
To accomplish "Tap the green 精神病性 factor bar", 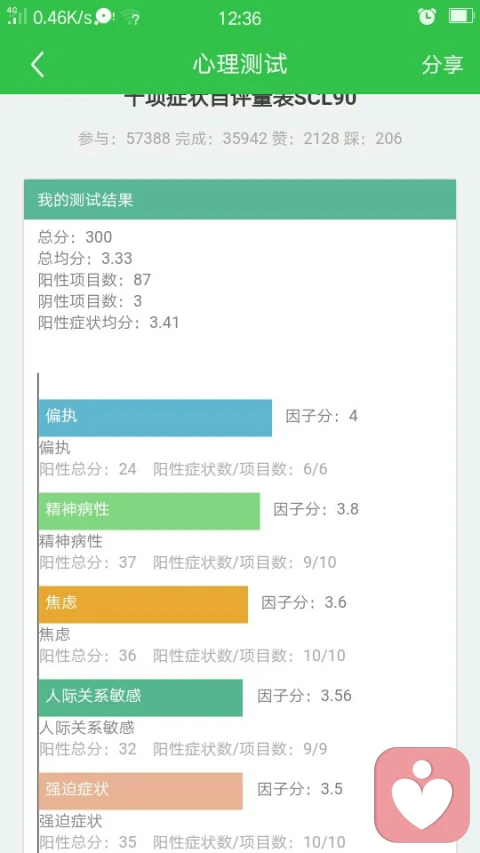I will 149,511.
